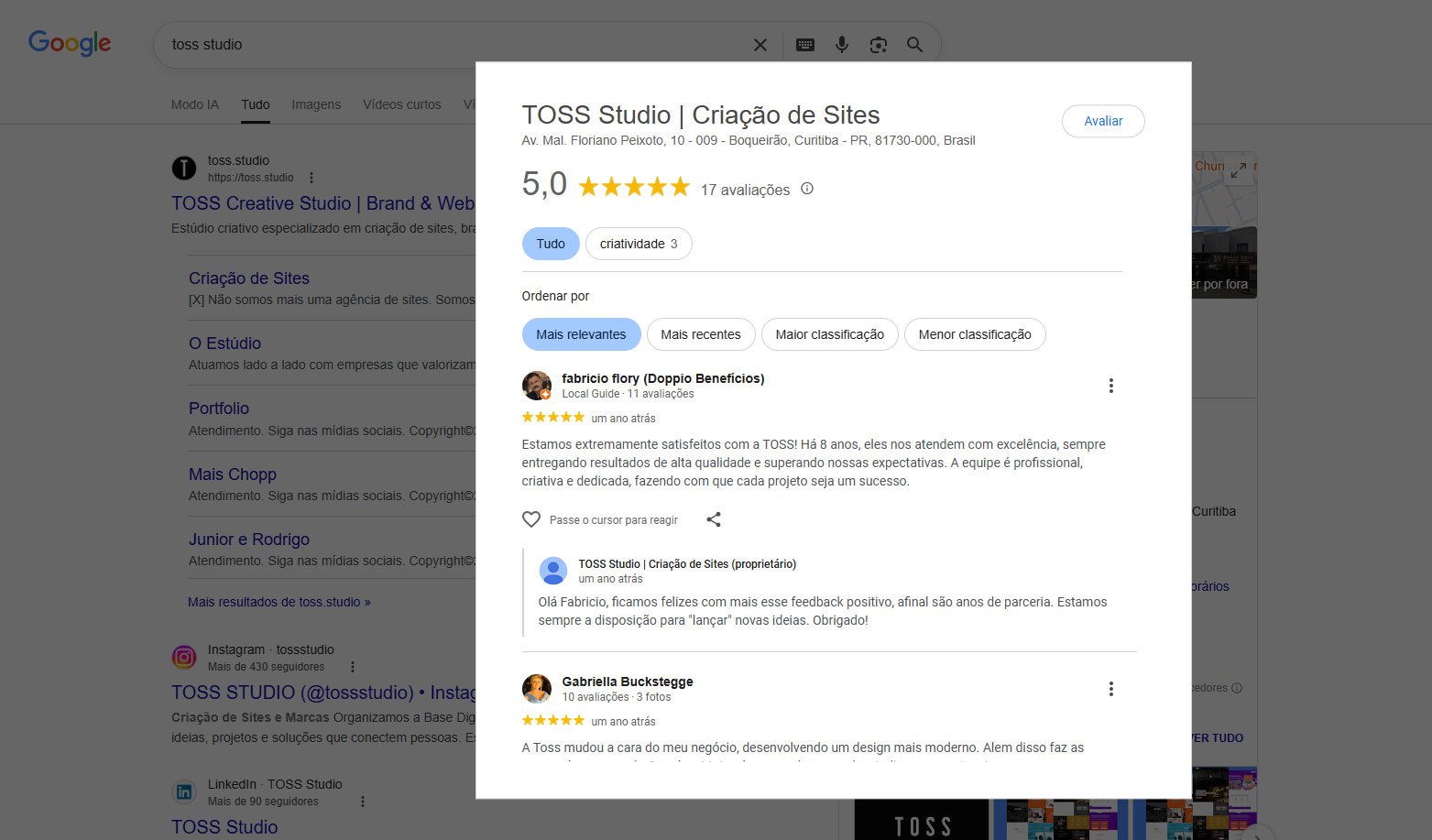The width and height of the screenshot is (1432, 840).
Task: Click the owner reply avatar icon
Action: [553, 571]
